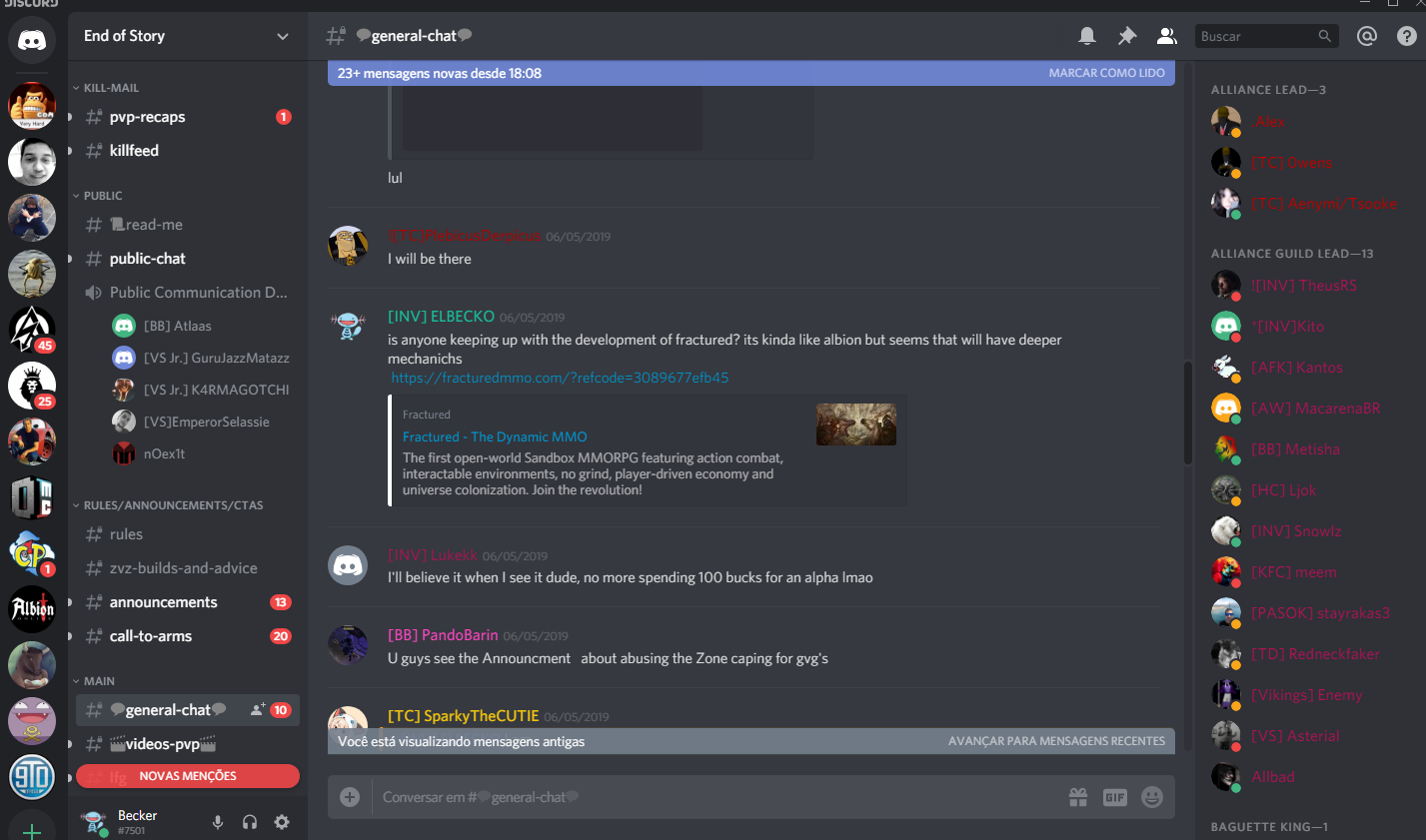Mute microphone in user panel
The image size is (1426, 840).
pos(218,822)
